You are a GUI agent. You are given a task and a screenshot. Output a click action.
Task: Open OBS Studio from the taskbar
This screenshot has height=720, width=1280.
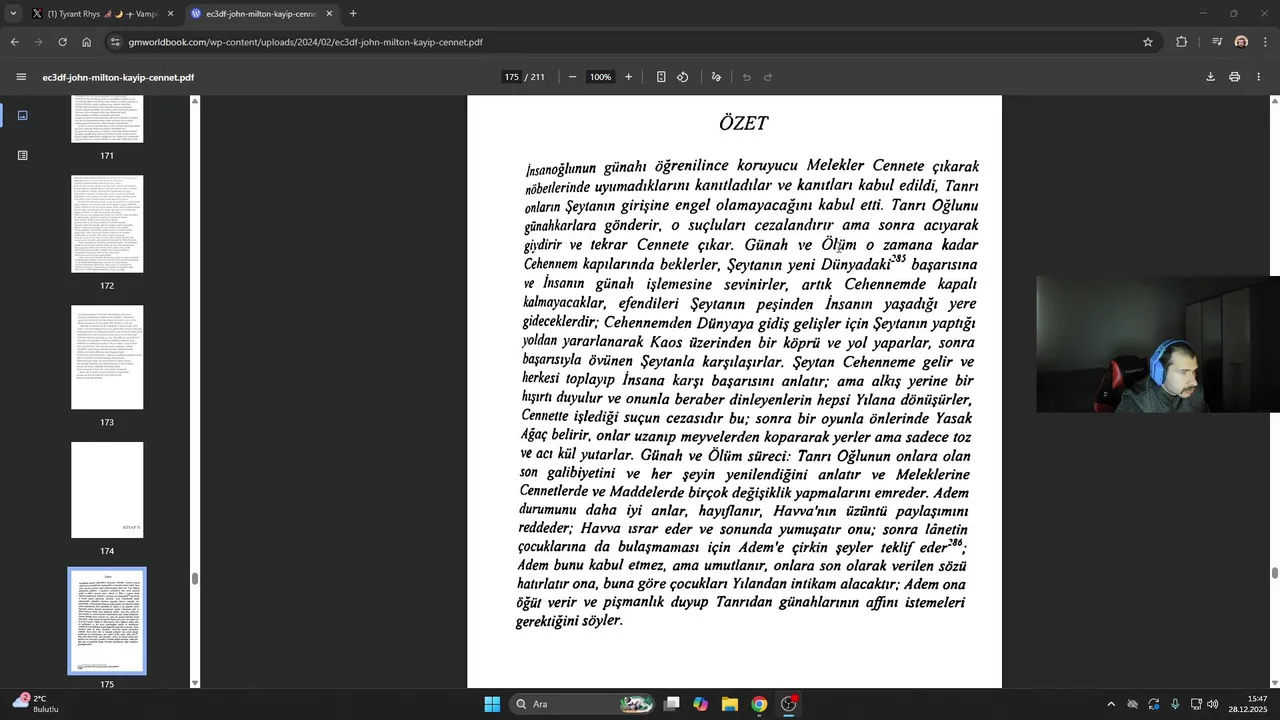pos(789,704)
